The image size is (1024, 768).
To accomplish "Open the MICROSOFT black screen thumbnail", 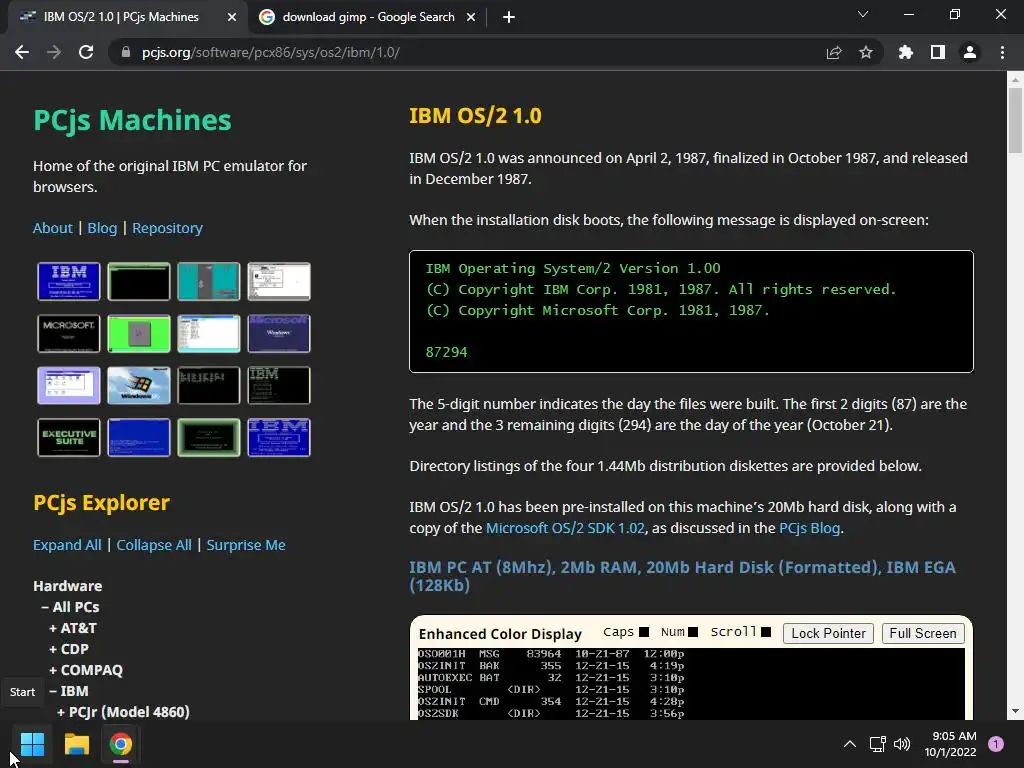I will (69, 334).
